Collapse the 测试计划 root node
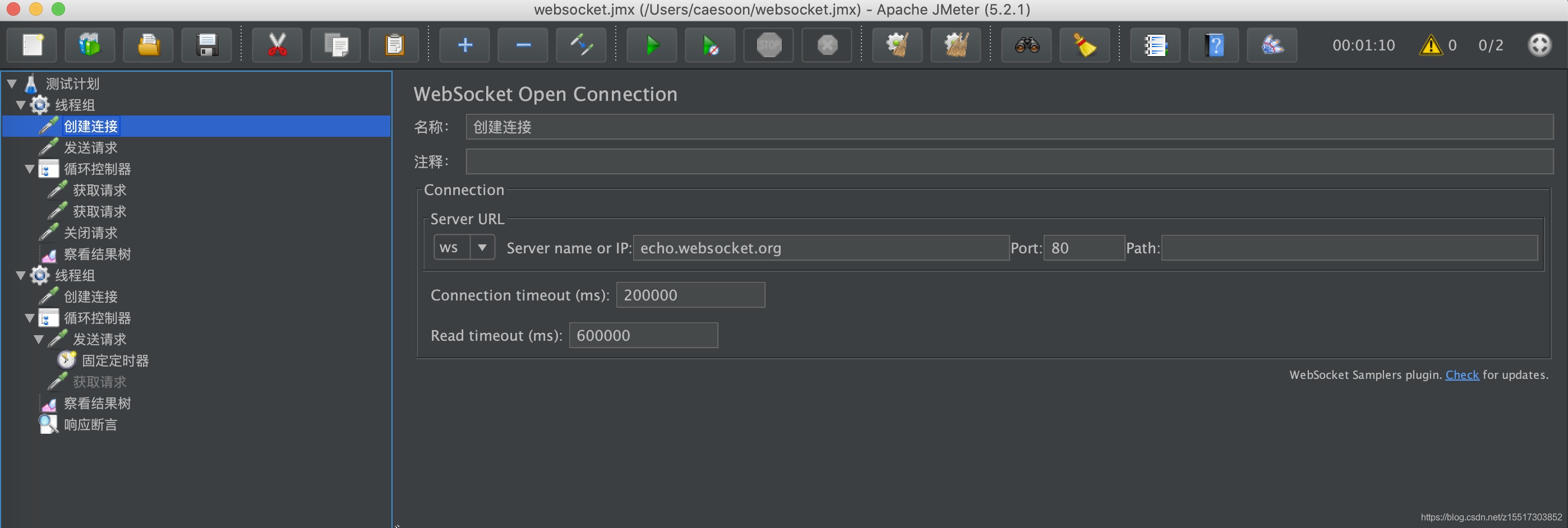 [12, 84]
